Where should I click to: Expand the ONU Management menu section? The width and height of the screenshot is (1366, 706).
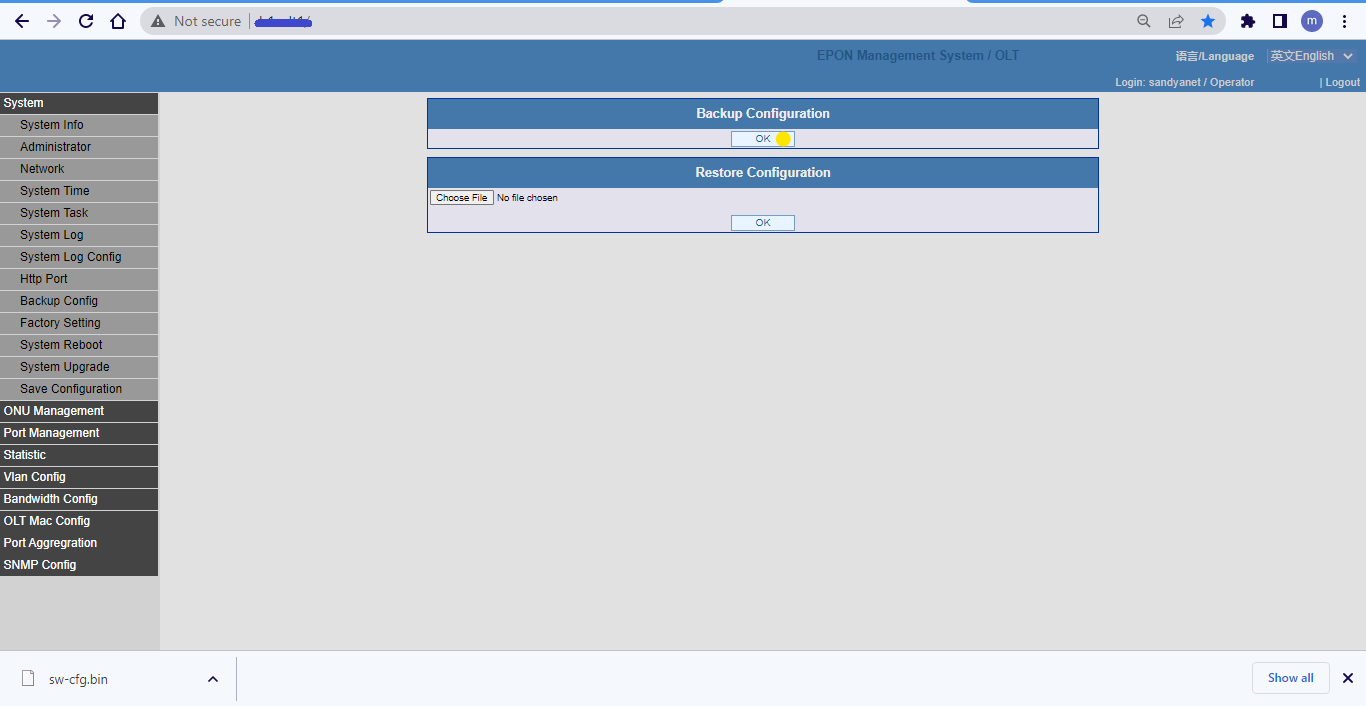coord(54,411)
